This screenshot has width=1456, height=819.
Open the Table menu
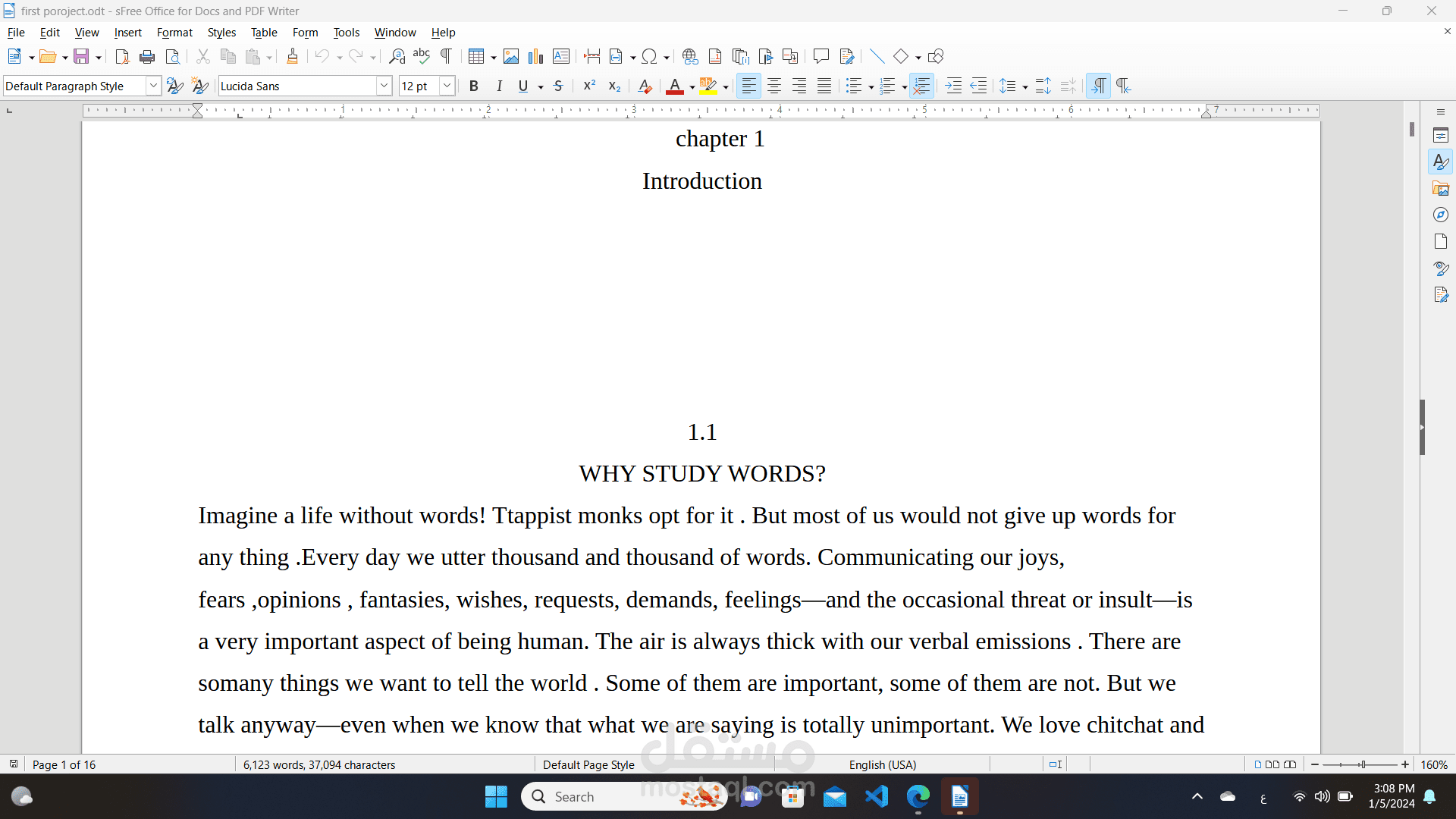[x=264, y=33]
